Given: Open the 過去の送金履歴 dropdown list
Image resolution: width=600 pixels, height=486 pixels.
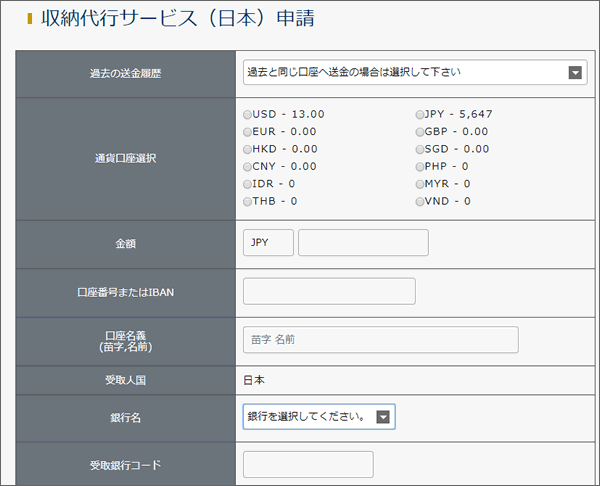Looking at the screenshot, I should 415,72.
